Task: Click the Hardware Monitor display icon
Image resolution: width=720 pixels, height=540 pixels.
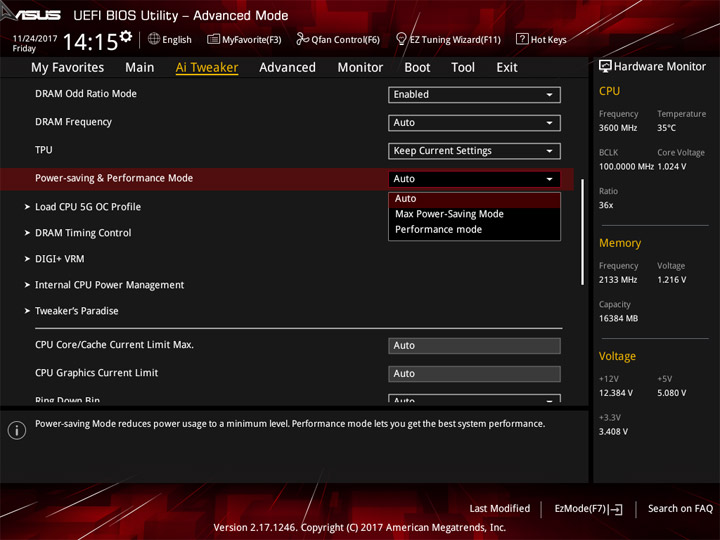Action: click(605, 67)
